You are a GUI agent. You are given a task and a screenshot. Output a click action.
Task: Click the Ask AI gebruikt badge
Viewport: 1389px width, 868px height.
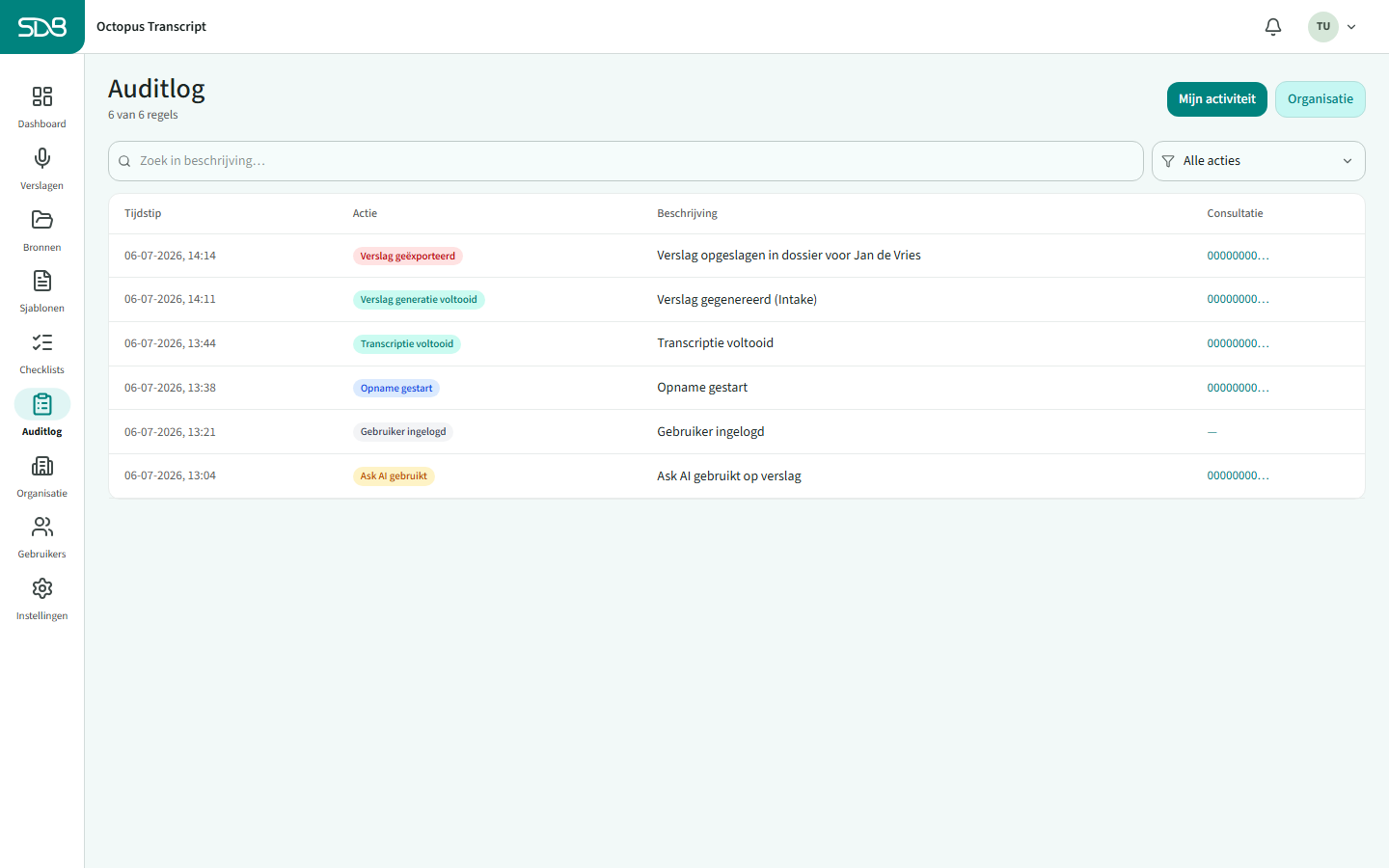click(x=394, y=475)
